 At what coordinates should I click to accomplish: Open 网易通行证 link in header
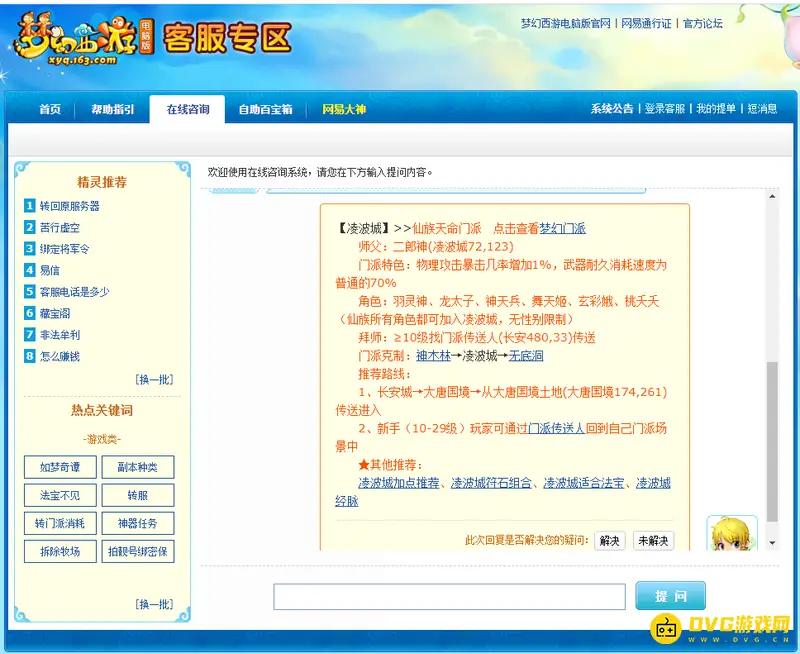[x=646, y=23]
